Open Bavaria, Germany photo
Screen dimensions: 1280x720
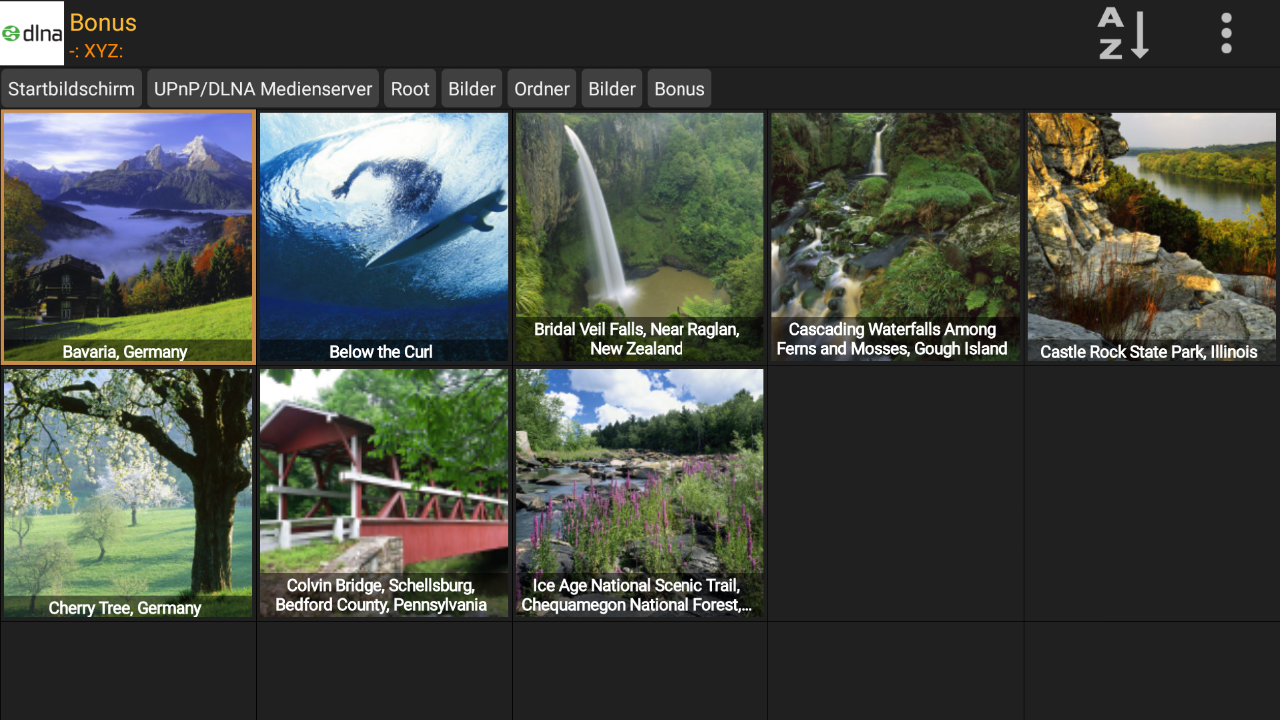128,237
